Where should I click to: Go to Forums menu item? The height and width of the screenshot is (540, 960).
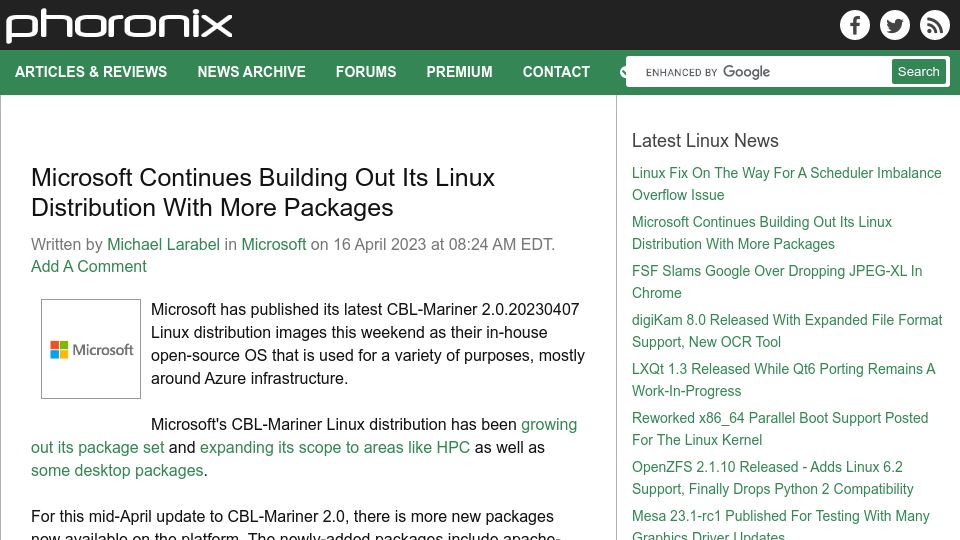click(x=366, y=72)
